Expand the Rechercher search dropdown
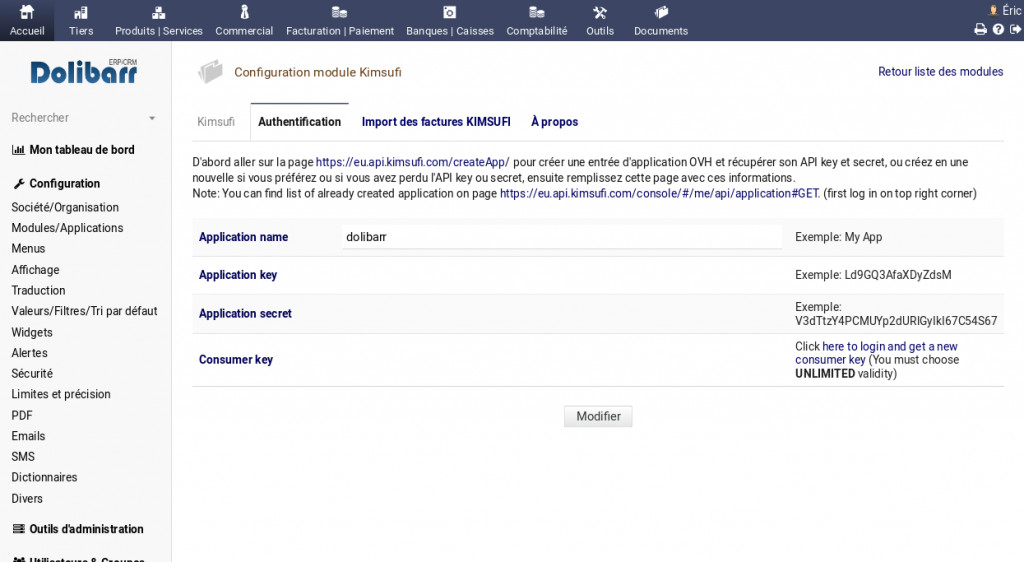The width and height of the screenshot is (1024, 562). [152, 118]
